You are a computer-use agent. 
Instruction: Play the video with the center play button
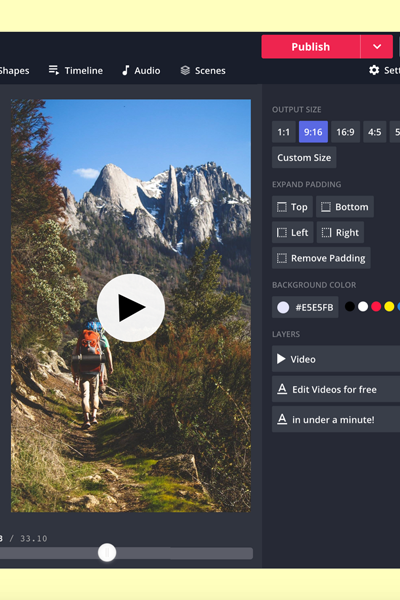click(x=131, y=308)
